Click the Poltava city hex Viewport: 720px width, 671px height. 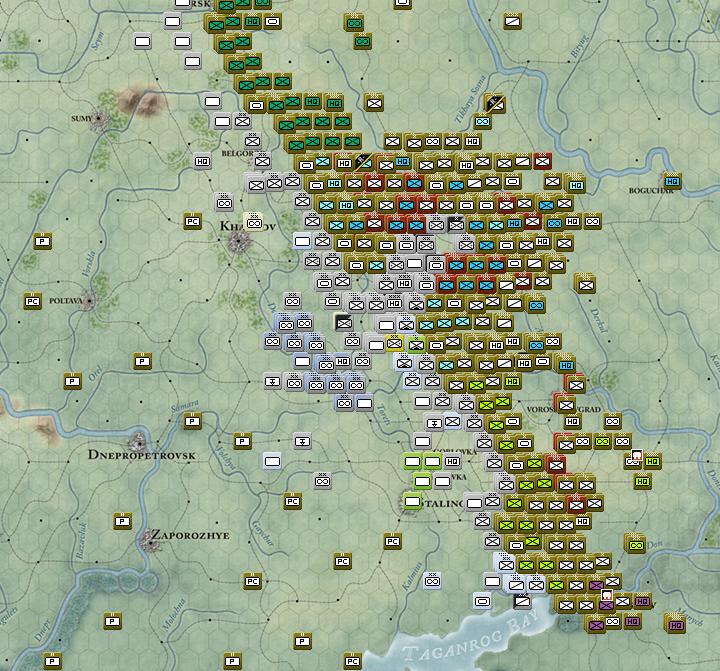(89, 301)
